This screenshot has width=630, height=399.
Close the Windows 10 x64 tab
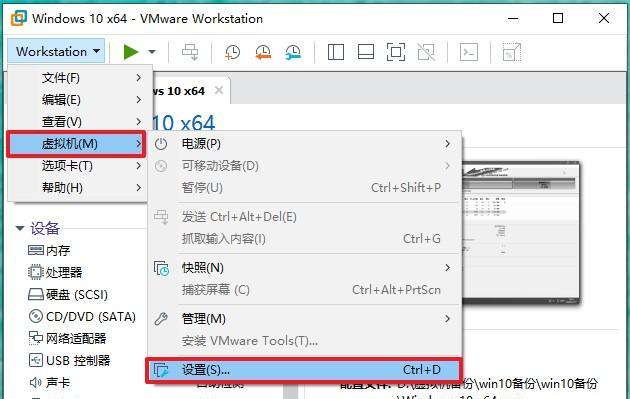pos(219,90)
